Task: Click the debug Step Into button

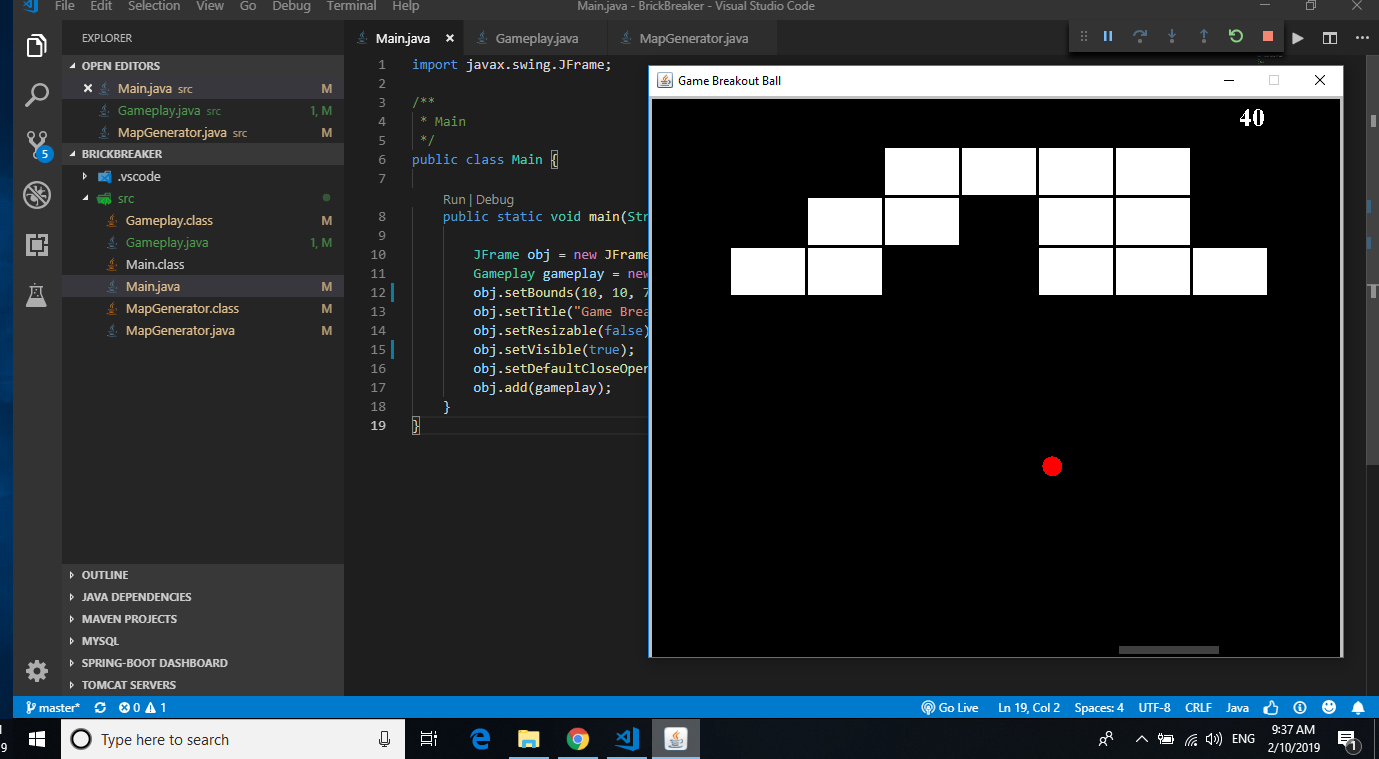Action: coord(1172,36)
